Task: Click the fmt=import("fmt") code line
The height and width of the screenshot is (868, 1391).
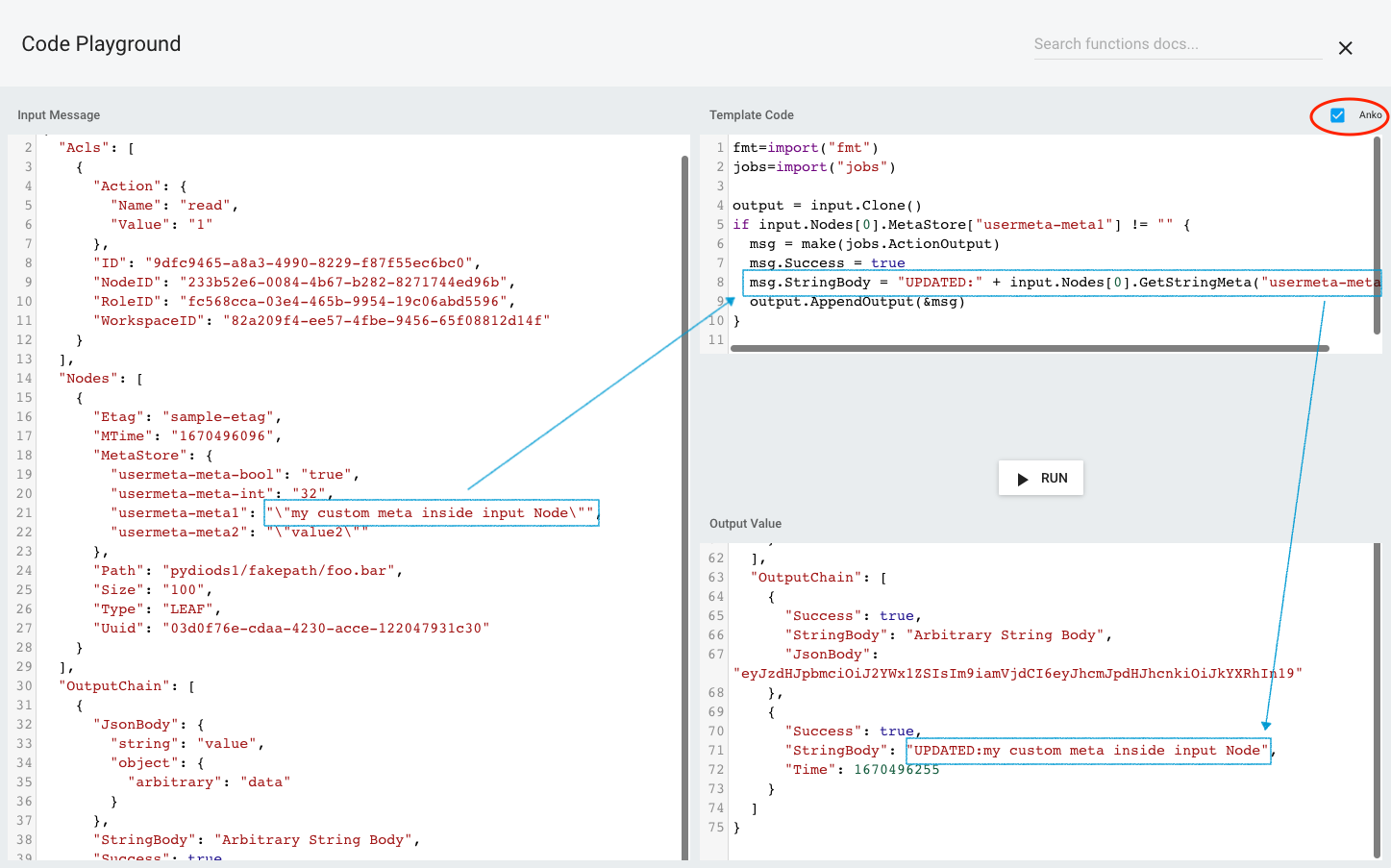Action: click(x=806, y=148)
